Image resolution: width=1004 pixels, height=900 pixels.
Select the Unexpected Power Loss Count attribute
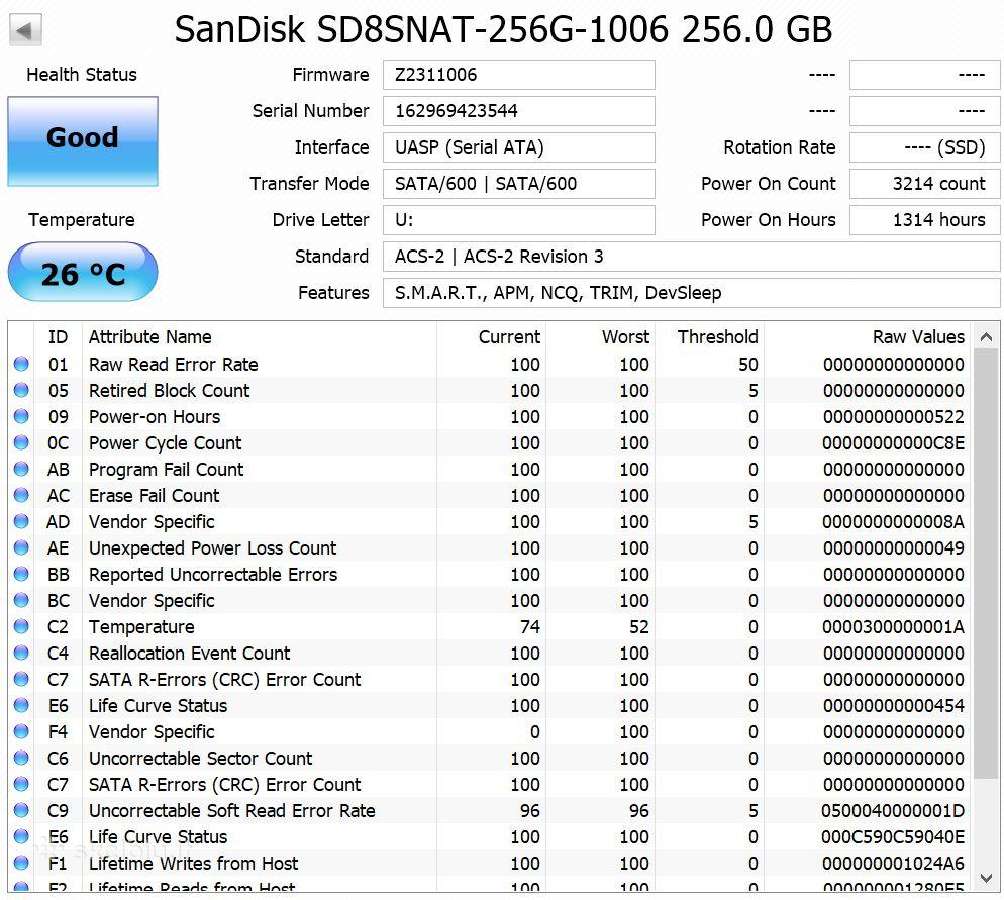click(x=491, y=548)
